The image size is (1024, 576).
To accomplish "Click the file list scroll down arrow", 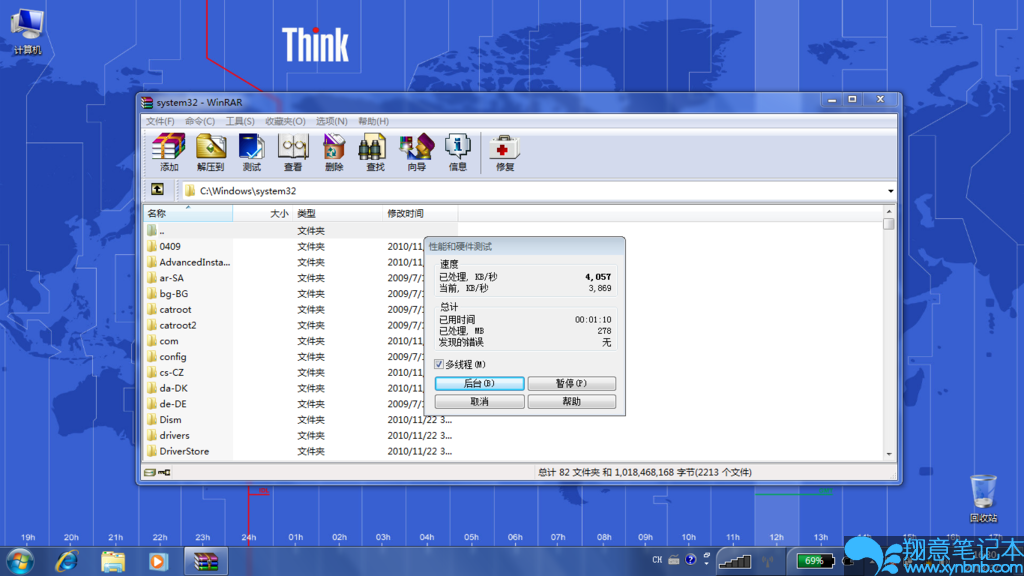I will point(888,454).
